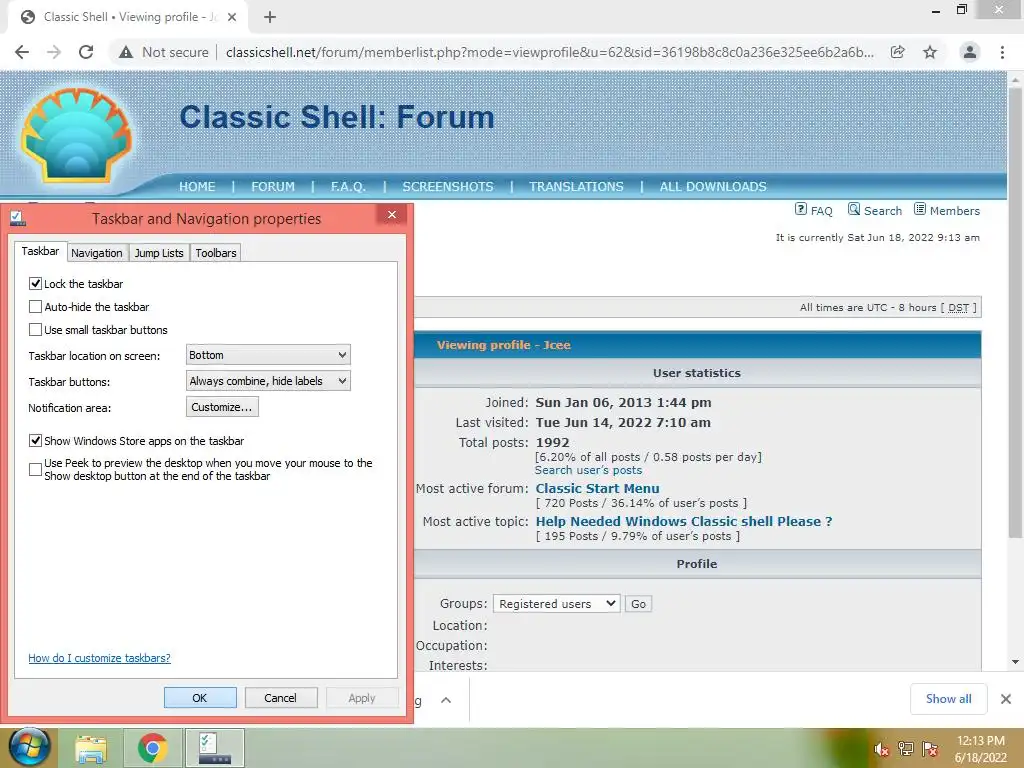The image size is (1024, 768).
Task: Open Search user's posts link
Action: 588,470
